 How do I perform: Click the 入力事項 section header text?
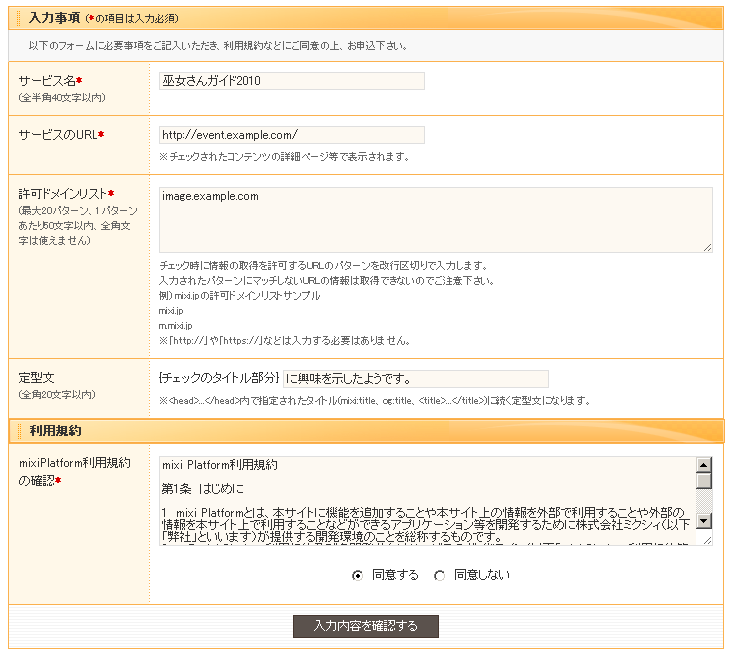[x=54, y=18]
